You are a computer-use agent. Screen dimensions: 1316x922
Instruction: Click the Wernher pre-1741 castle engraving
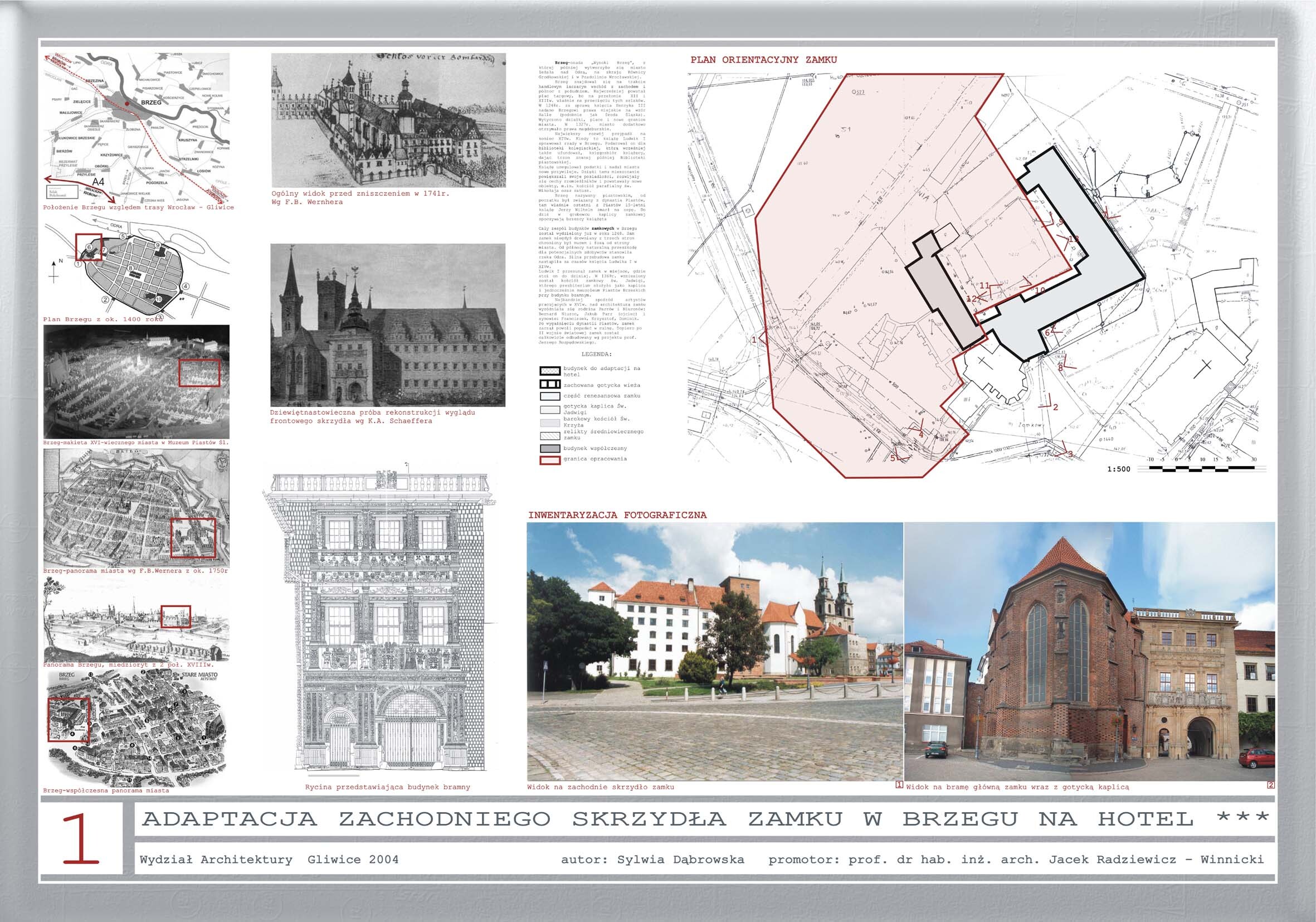[388, 120]
